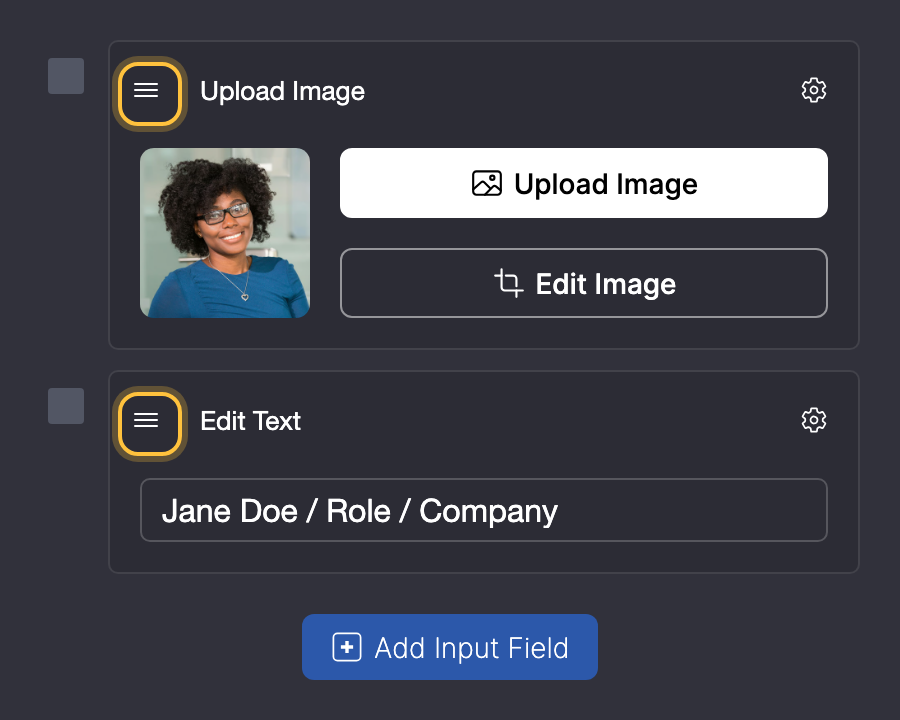The image size is (900, 720).
Task: Open settings gear for Edit Text field
Action: [x=813, y=420]
